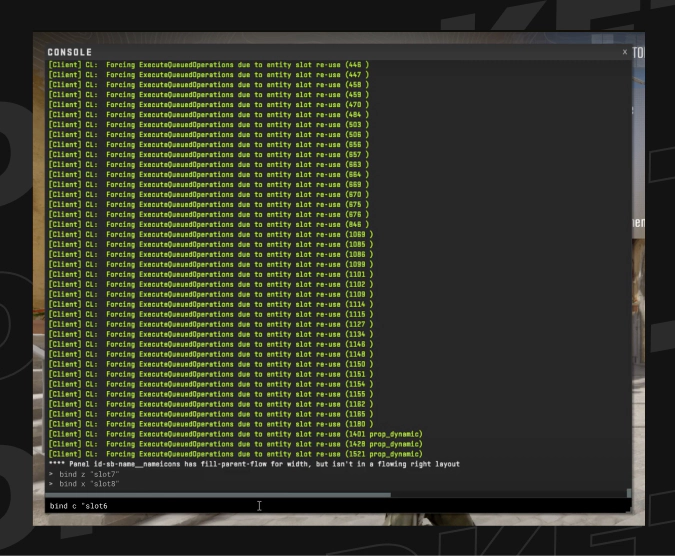Click the log entry for slot (1101 )
675x556 pixels.
210,274
